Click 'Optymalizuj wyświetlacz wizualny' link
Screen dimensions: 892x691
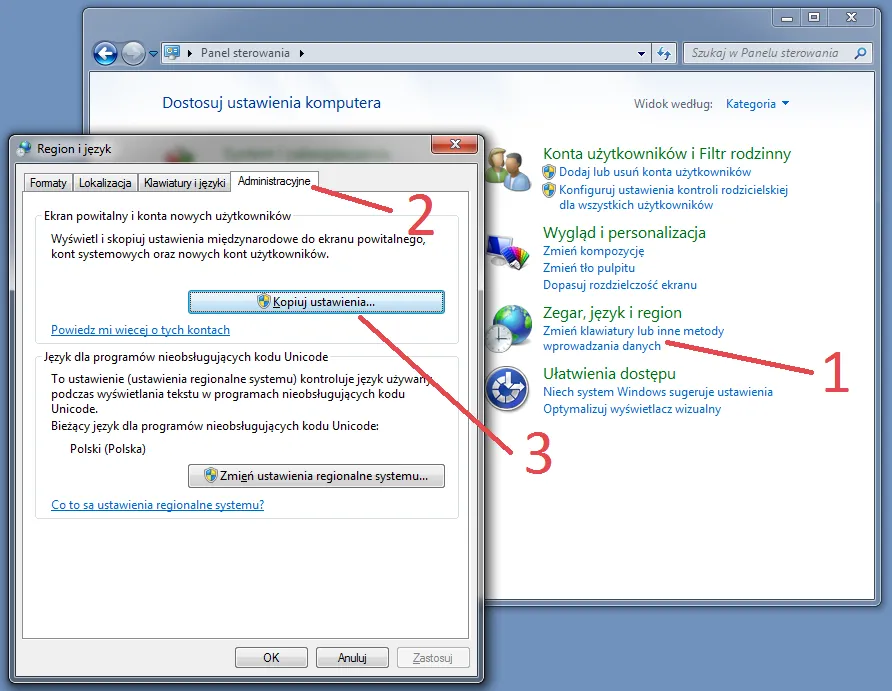tap(631, 409)
